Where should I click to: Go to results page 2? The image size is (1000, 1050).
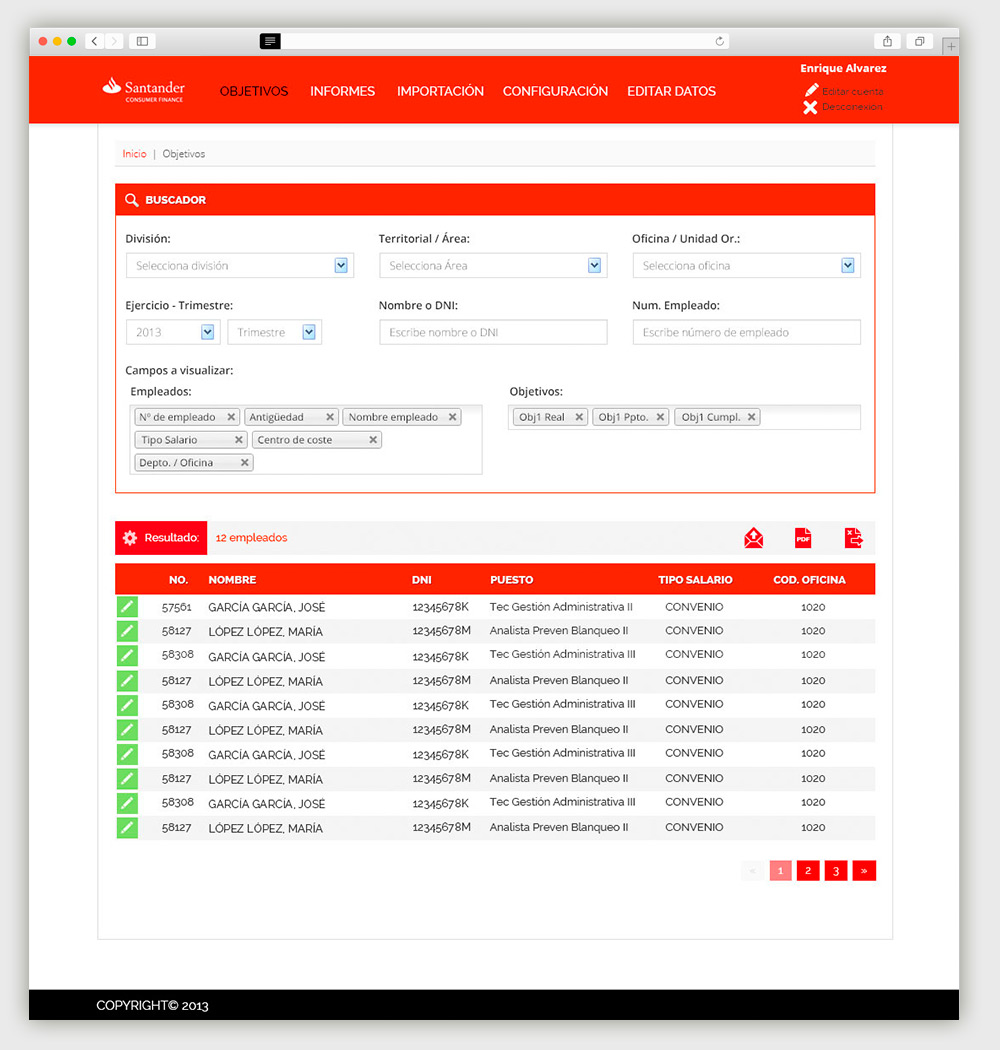[808, 871]
